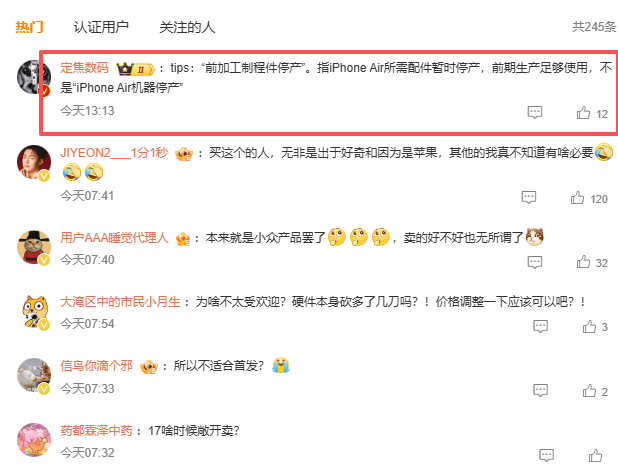Click the crown membership badge next to 定焦数码

[136, 69]
